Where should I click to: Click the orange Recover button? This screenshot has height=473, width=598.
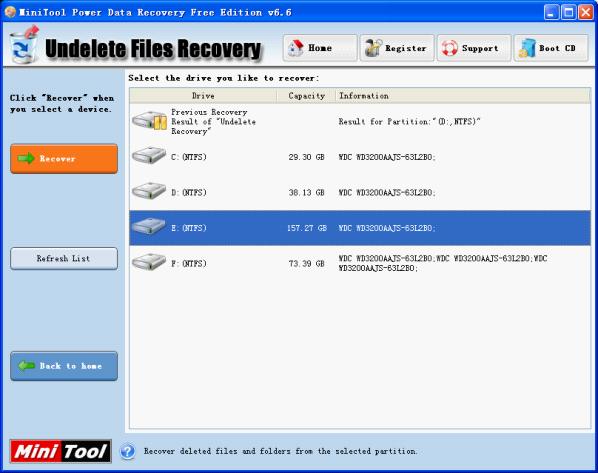point(64,159)
